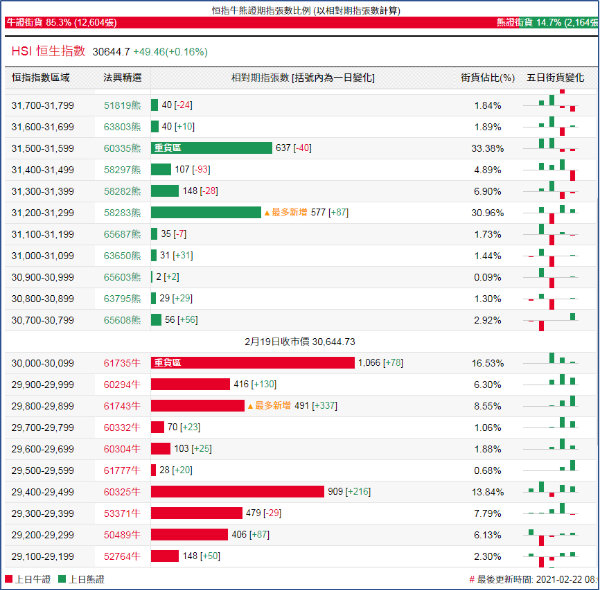
Task: Click the red bar marked 最多新增 491
Action: (x=197, y=406)
